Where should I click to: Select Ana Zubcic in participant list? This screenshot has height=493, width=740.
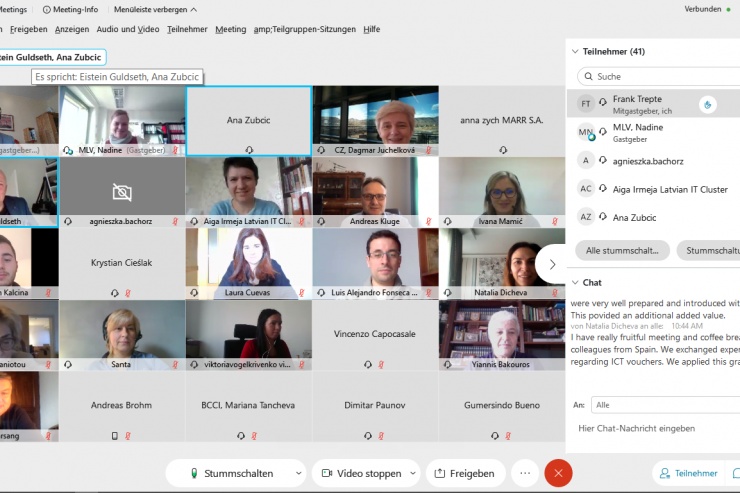(x=653, y=217)
